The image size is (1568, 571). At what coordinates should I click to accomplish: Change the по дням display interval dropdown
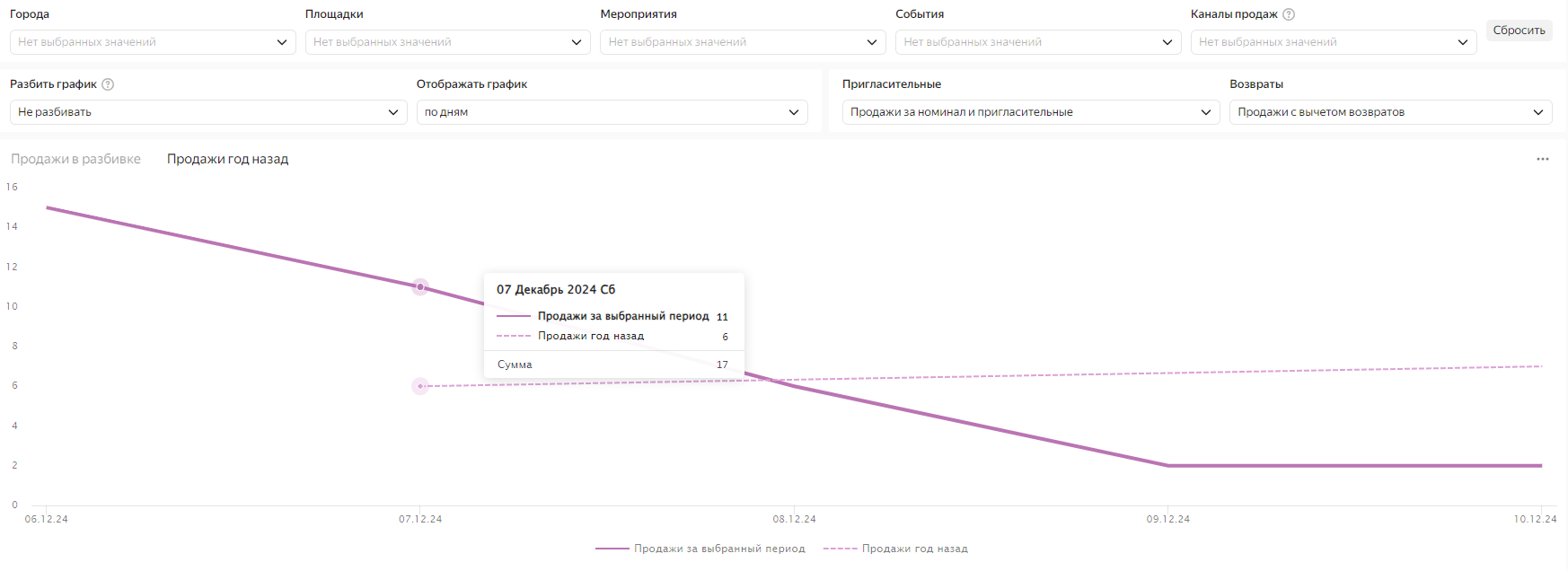[x=611, y=112]
